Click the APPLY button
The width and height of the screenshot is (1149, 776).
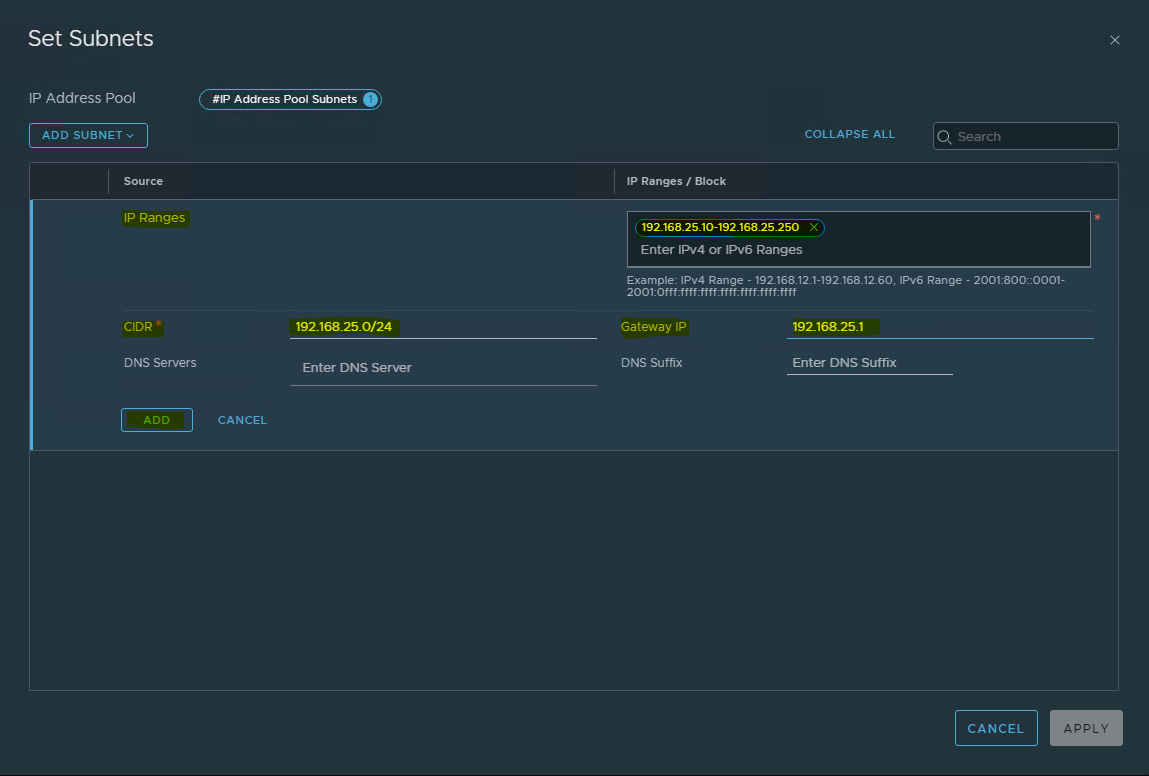1086,728
